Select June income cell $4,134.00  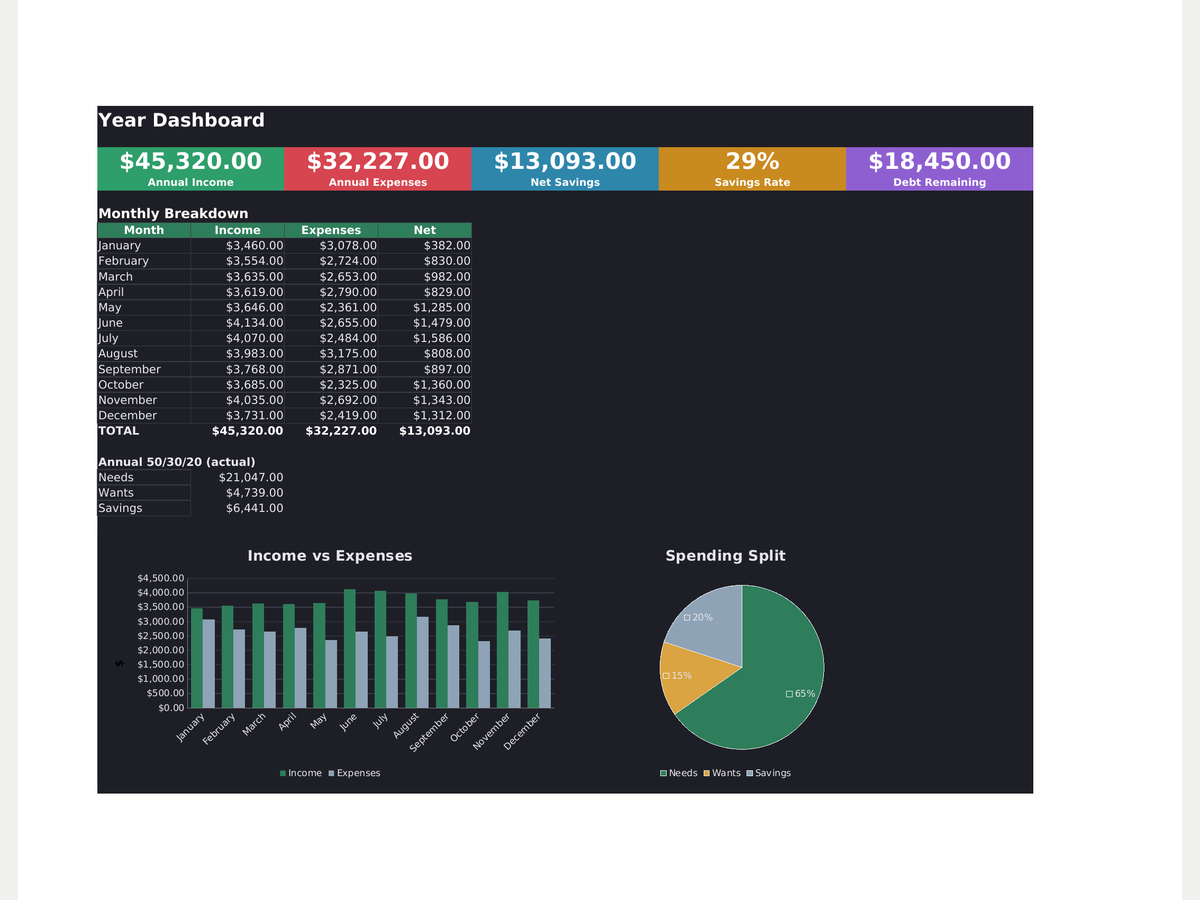point(238,323)
